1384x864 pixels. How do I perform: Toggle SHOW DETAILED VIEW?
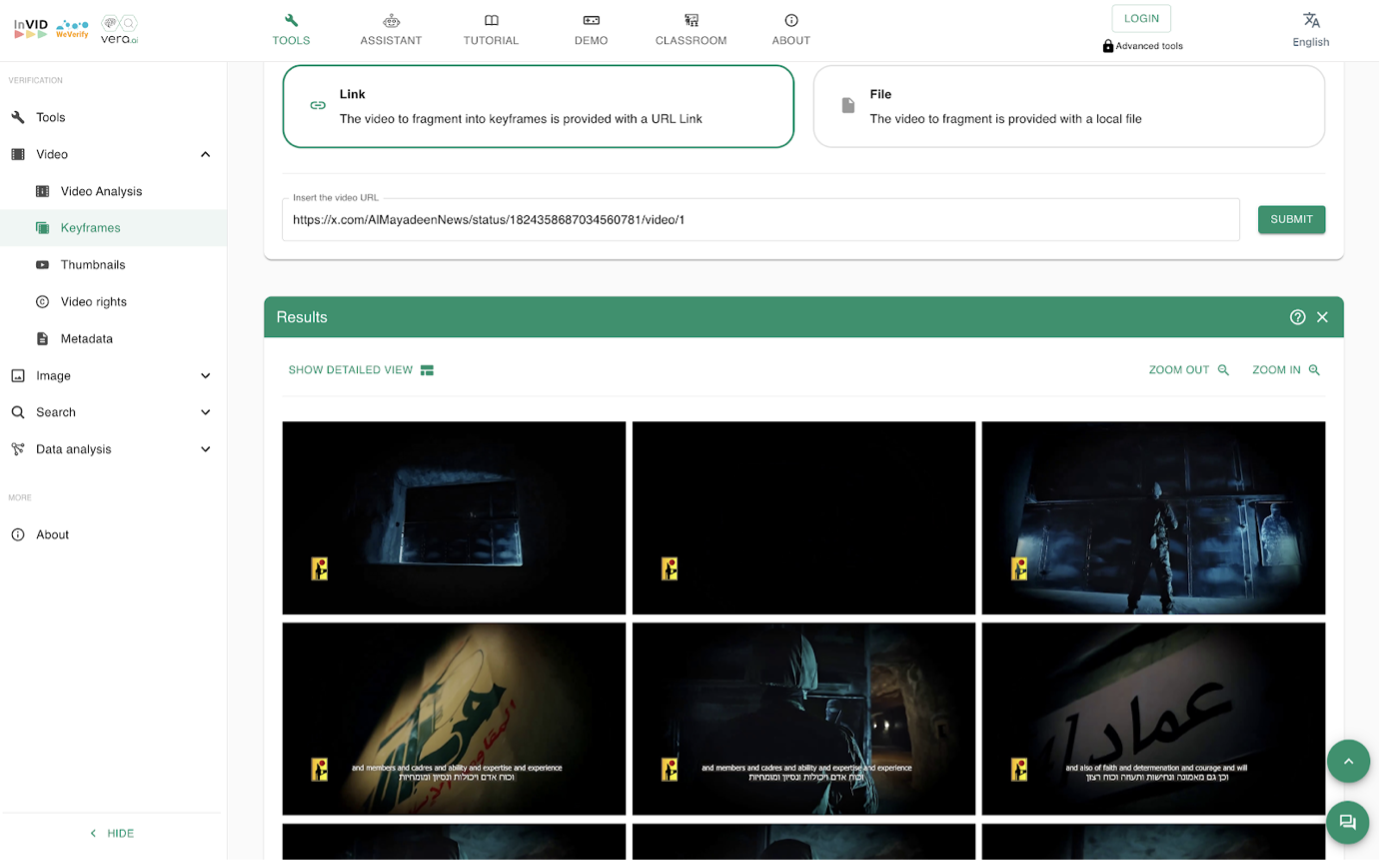(361, 370)
